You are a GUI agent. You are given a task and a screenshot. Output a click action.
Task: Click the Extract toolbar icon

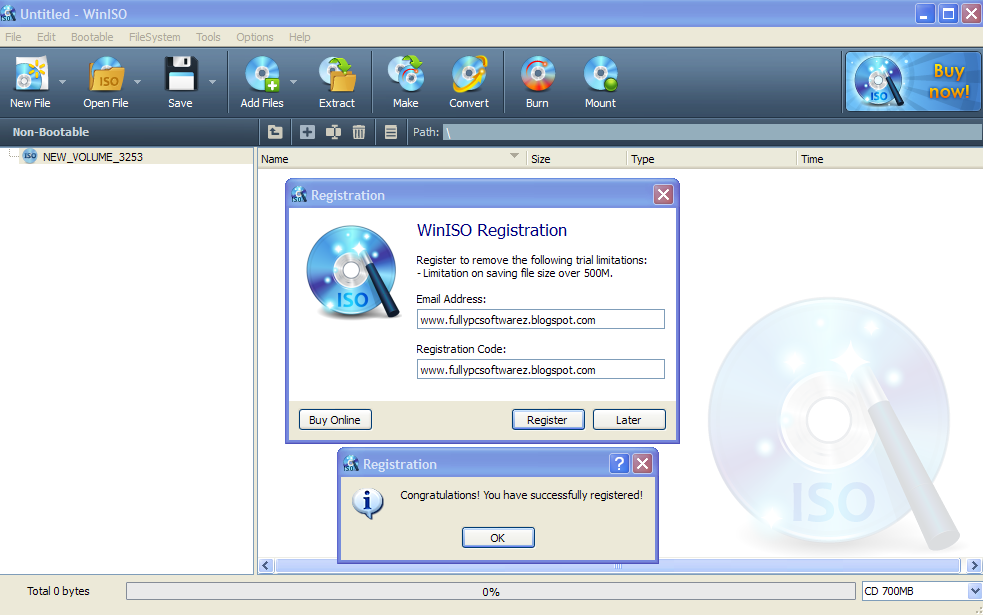(x=337, y=73)
